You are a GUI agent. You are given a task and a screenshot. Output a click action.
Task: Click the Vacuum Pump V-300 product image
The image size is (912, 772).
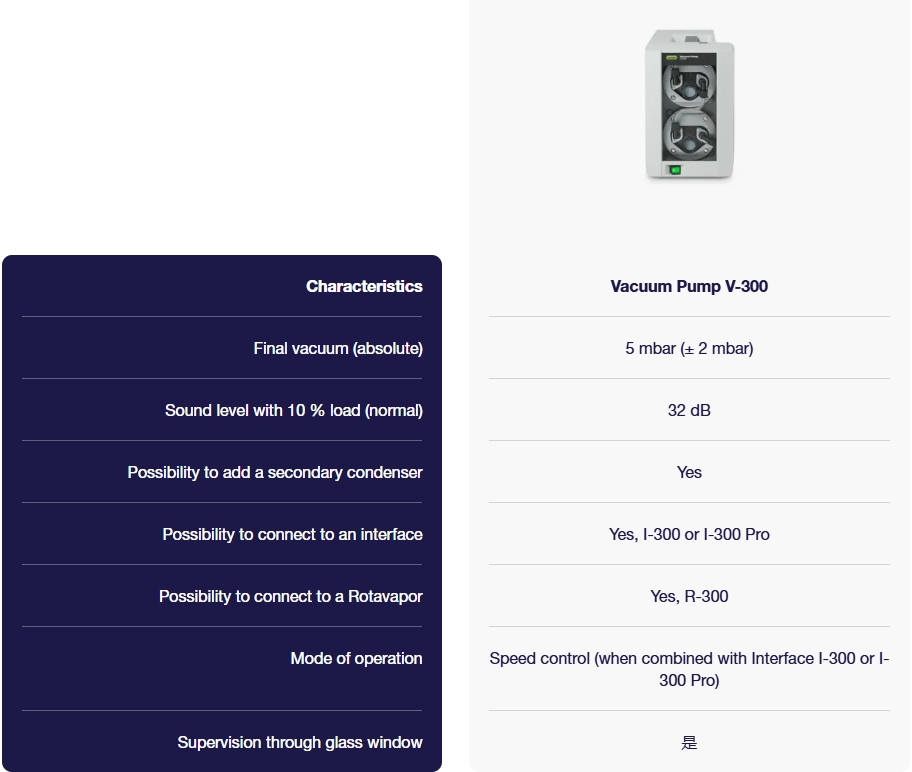(x=689, y=105)
